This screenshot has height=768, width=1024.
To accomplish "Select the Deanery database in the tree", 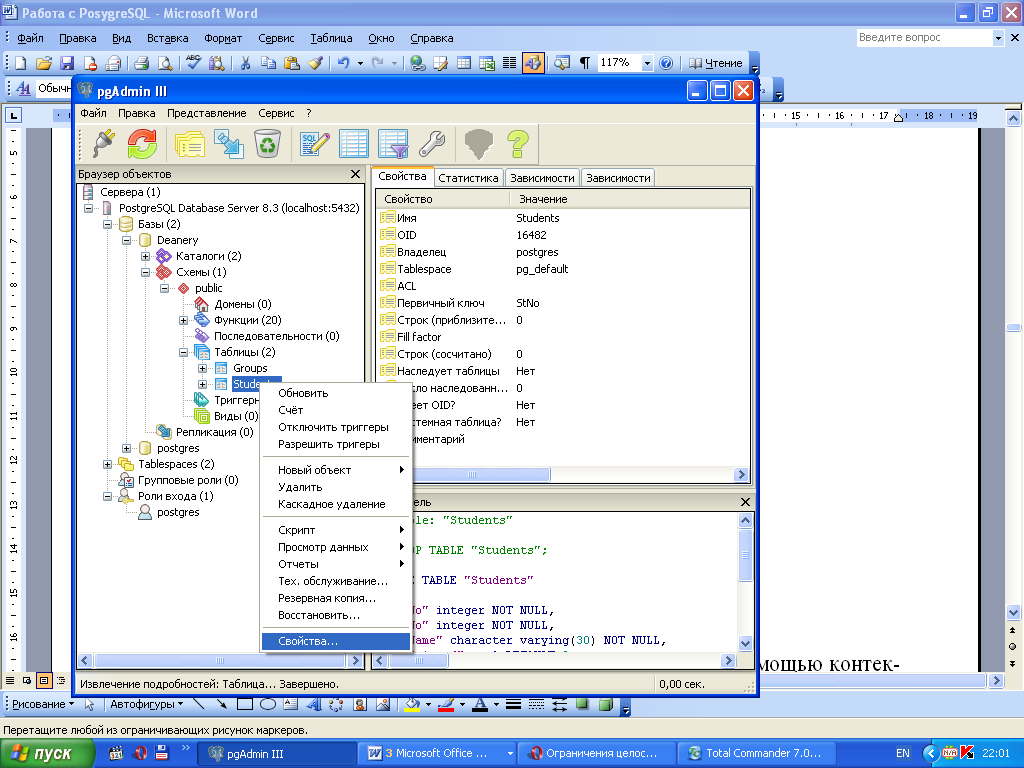I will pos(177,240).
